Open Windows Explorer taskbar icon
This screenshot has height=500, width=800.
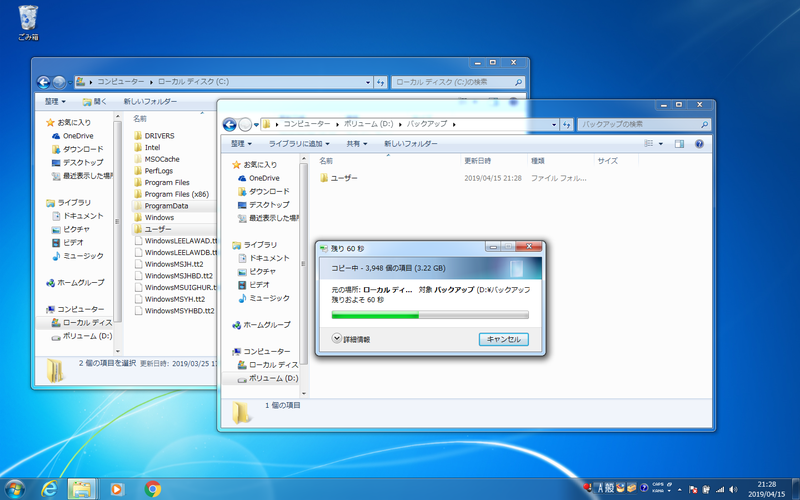tap(82, 489)
